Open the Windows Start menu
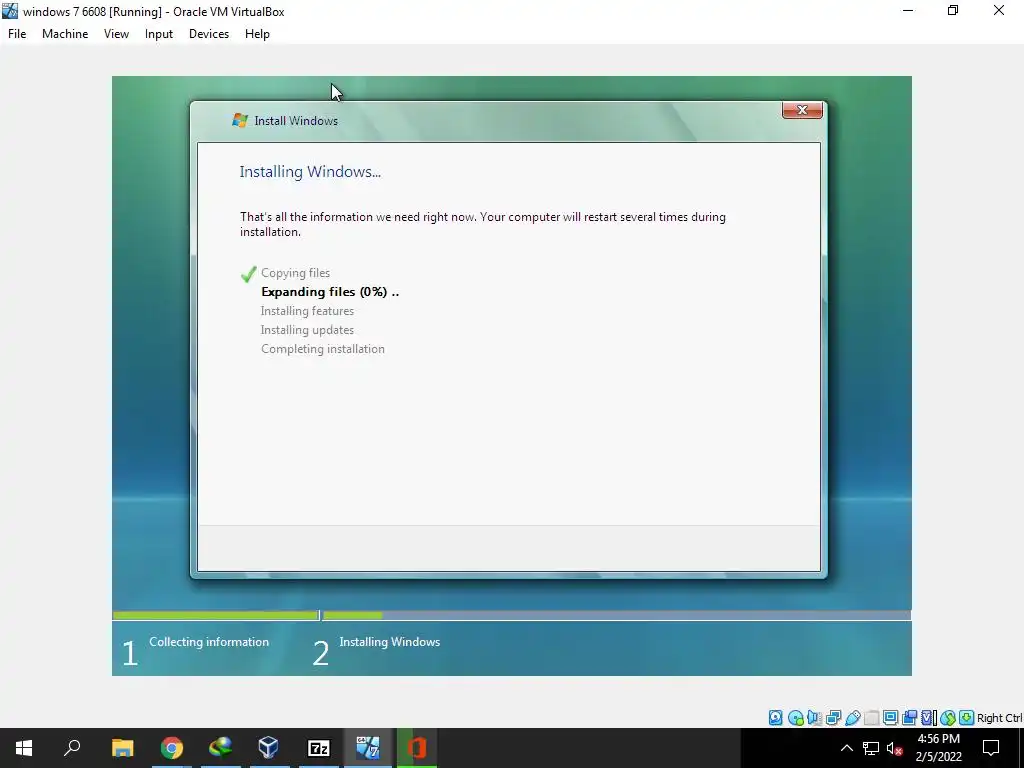 [24, 748]
